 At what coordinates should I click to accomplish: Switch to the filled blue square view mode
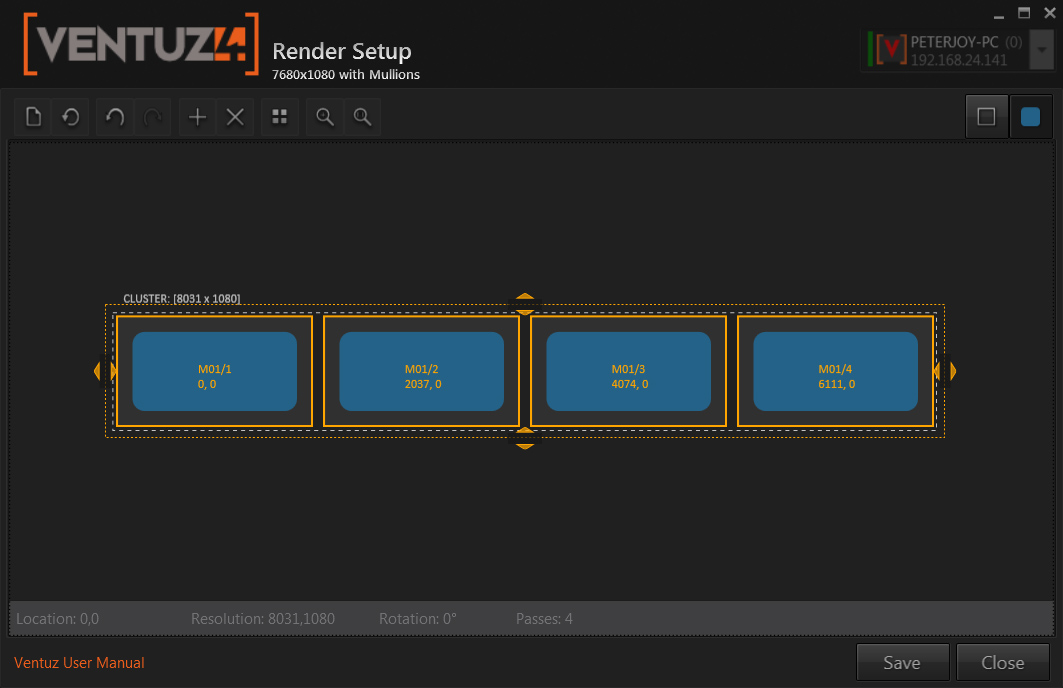pos(1030,117)
